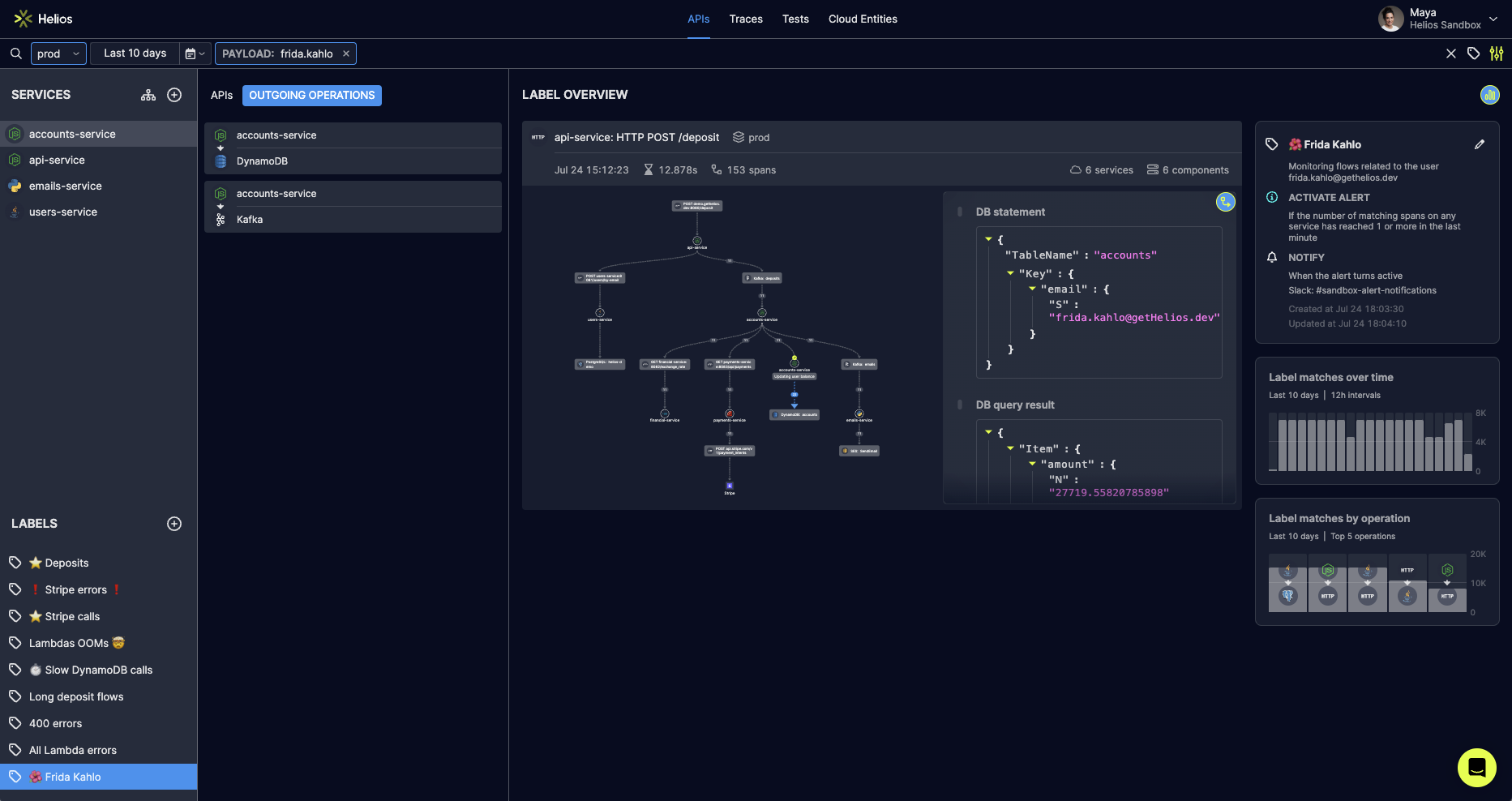Select api-service in Services list
1512x801 pixels.
coord(98,160)
